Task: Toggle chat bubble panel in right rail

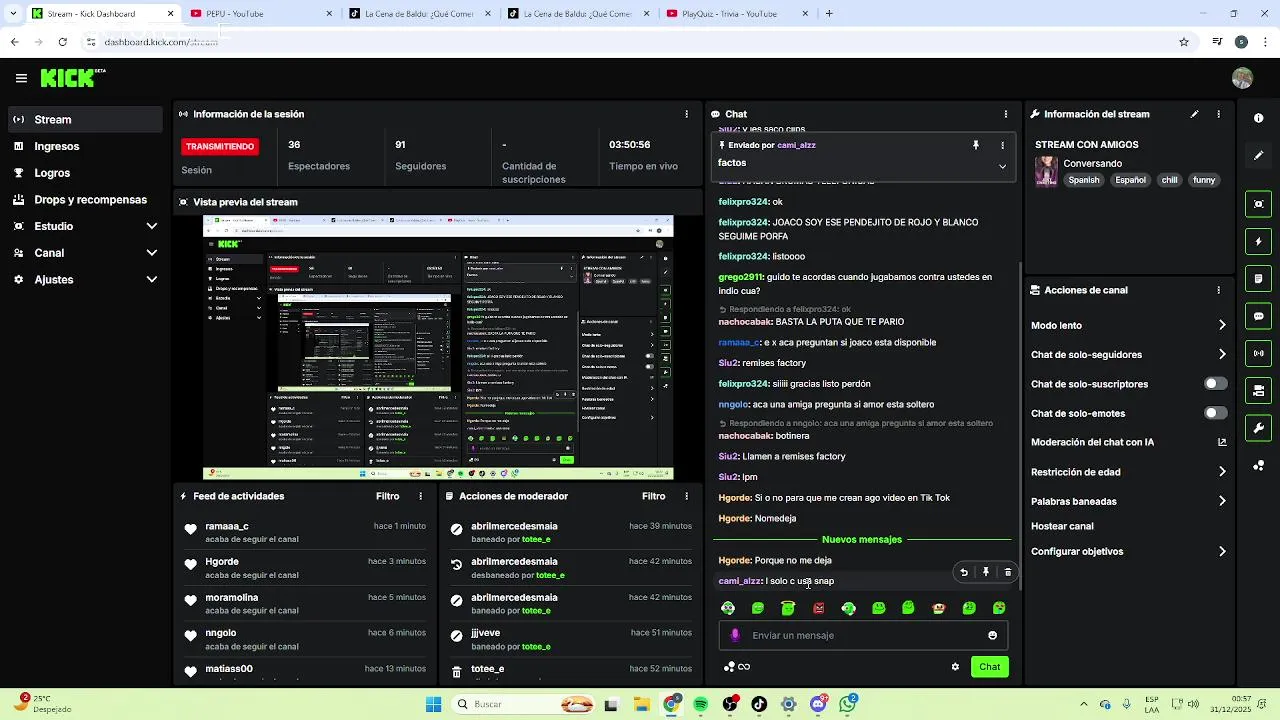Action: (x=1258, y=316)
